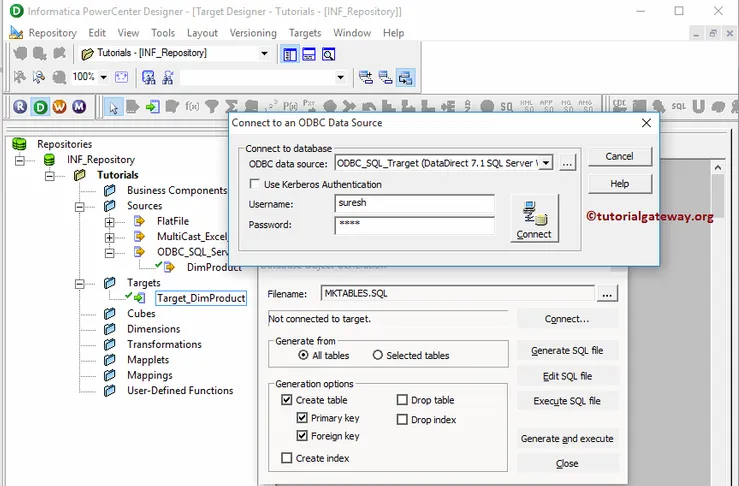
Task: Click the scale-to-fit workspace icon
Action: [x=121, y=77]
